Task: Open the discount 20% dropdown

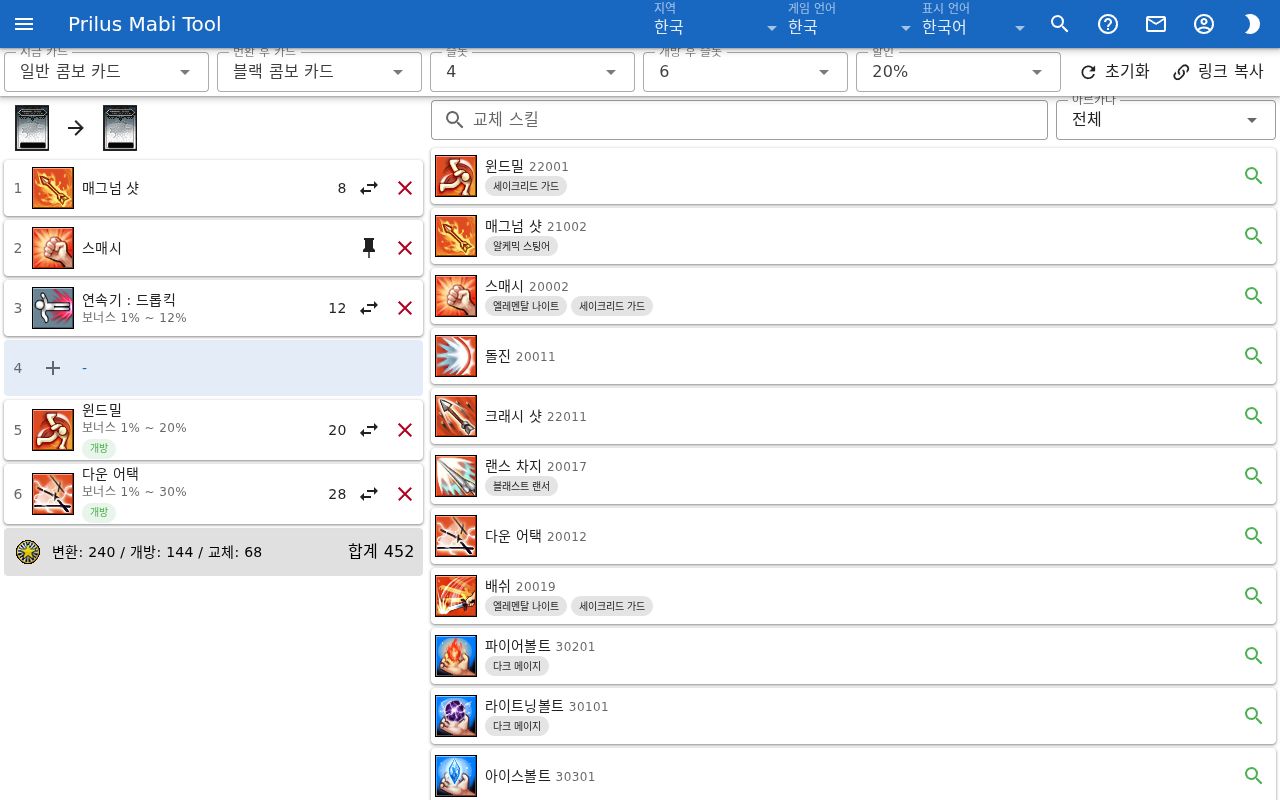Action: pos(958,72)
